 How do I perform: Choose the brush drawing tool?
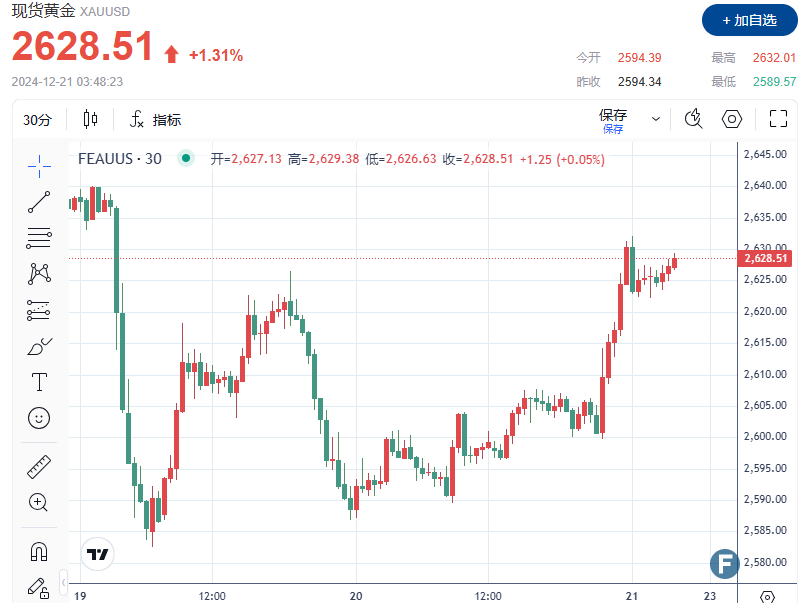39,346
